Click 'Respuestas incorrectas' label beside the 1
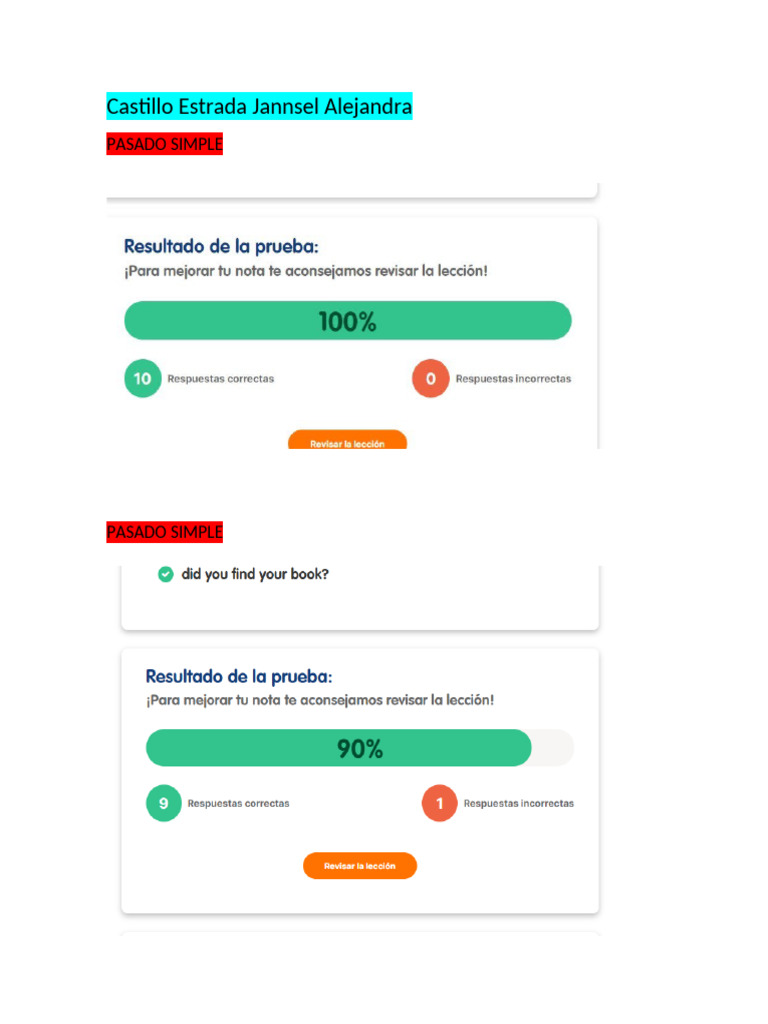 click(x=518, y=803)
